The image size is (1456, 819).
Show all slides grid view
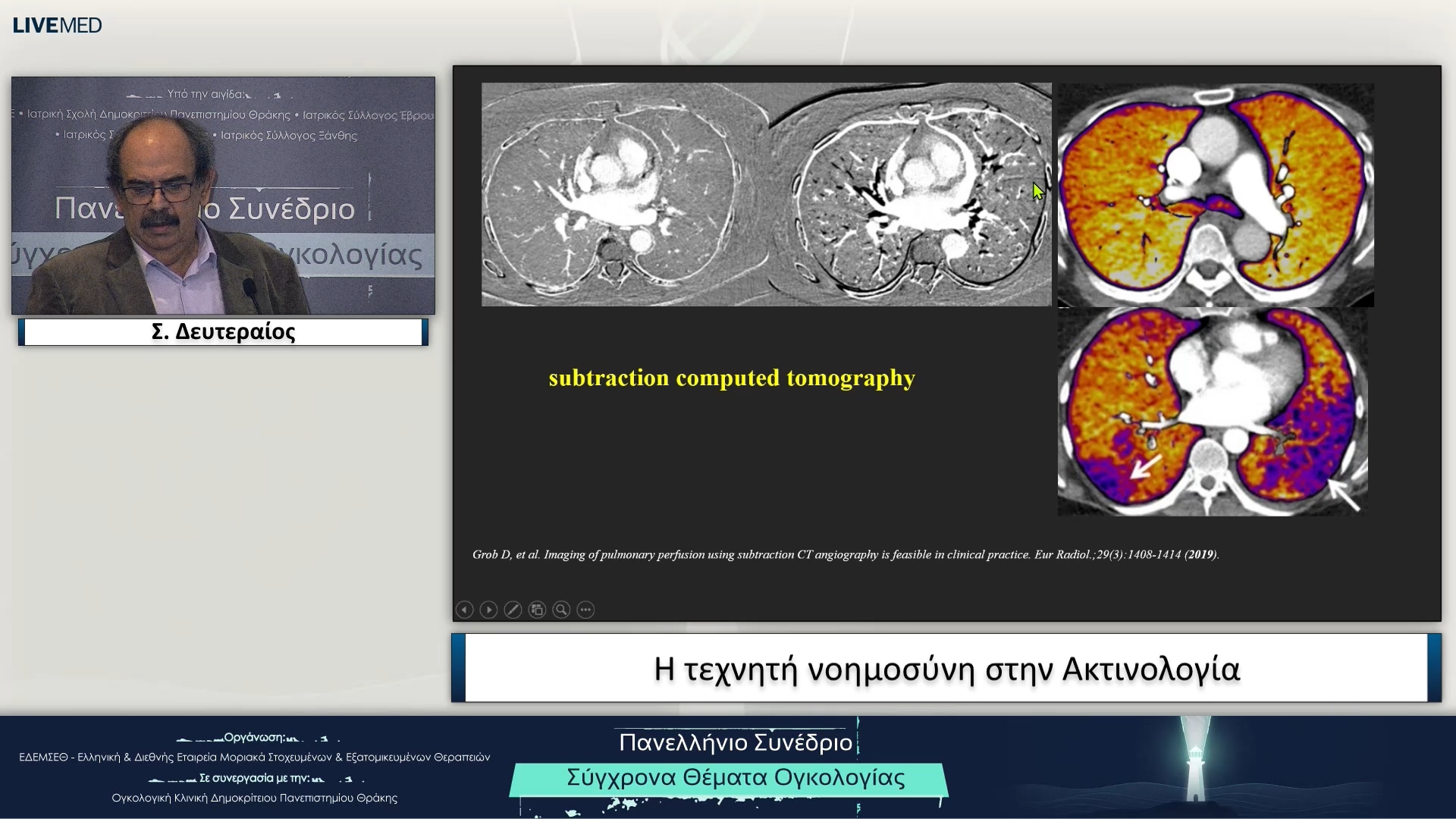pyautogui.click(x=537, y=610)
